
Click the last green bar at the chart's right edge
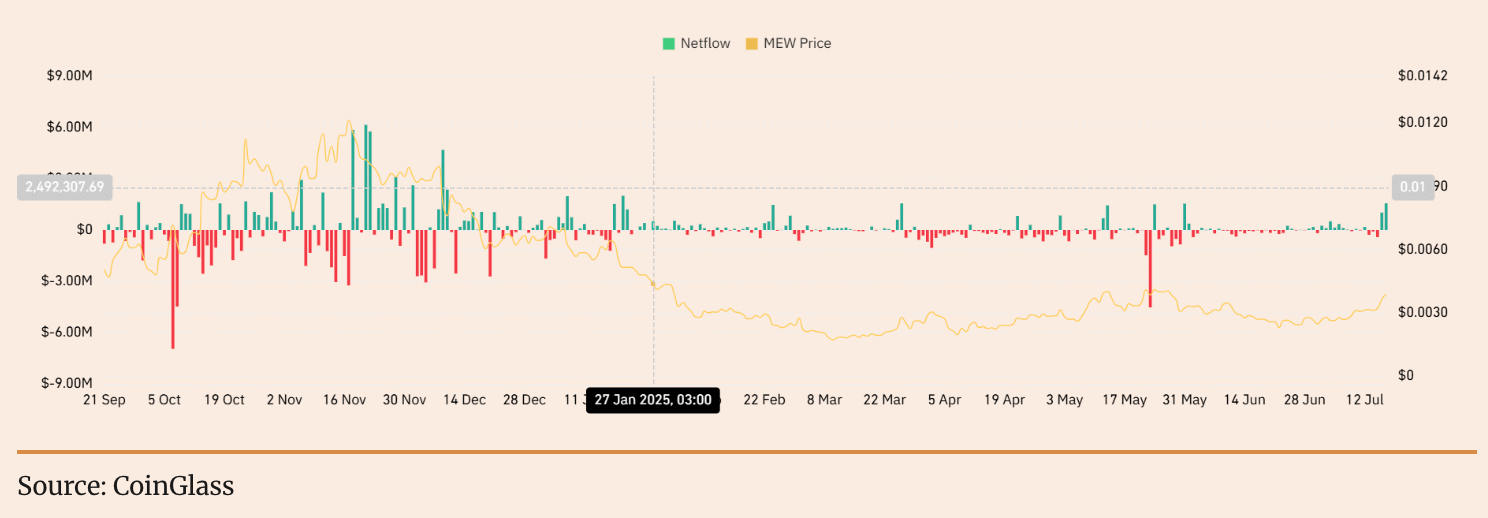pos(1386,216)
